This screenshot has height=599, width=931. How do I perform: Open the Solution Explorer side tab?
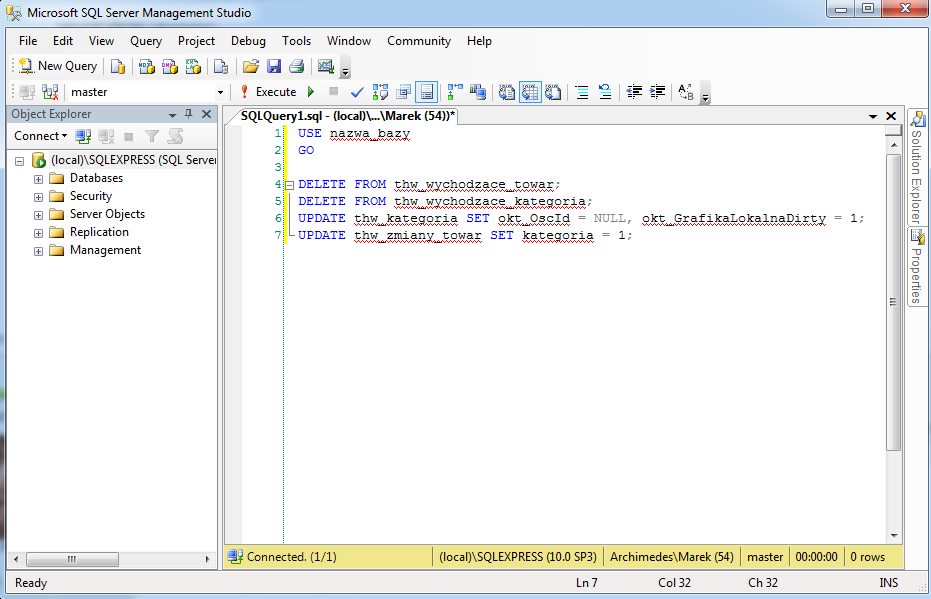(916, 167)
